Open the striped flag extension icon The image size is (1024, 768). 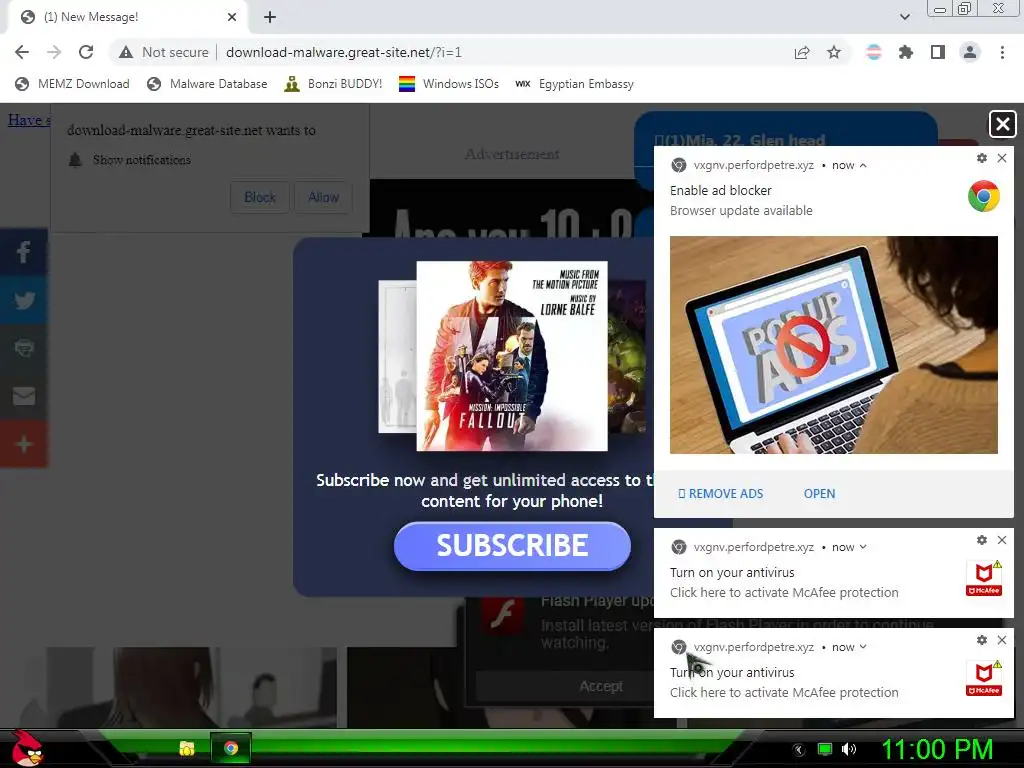tap(874, 52)
